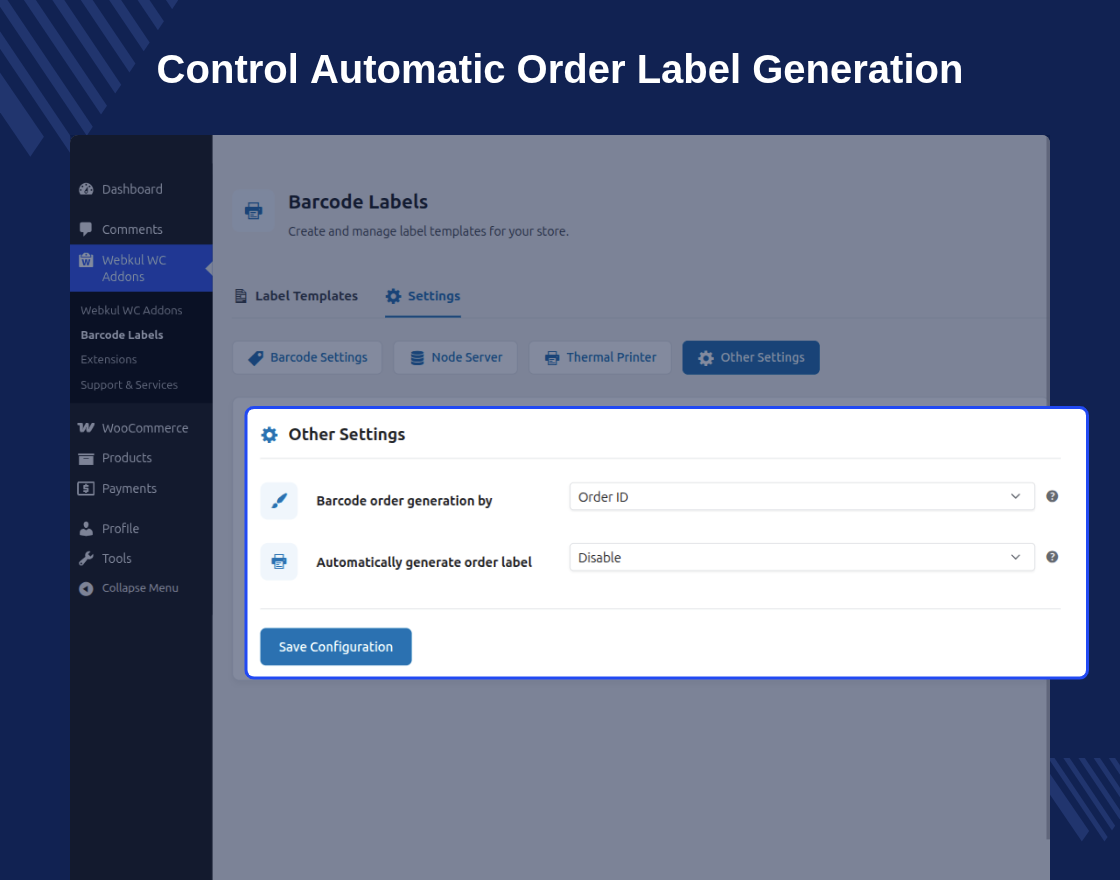
Task: Click Save Configuration button
Action: click(x=336, y=646)
